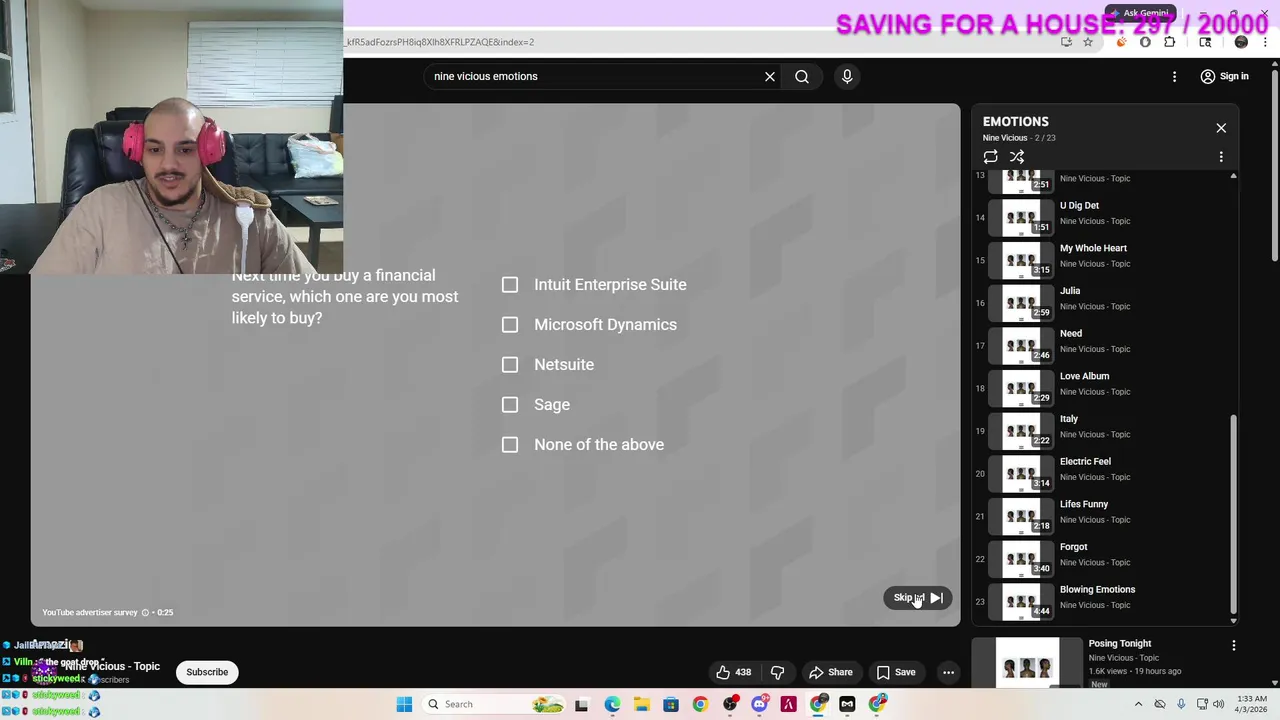Click the YouTube search magnifier button
Viewport: 1280px width, 720px height.
click(802, 76)
